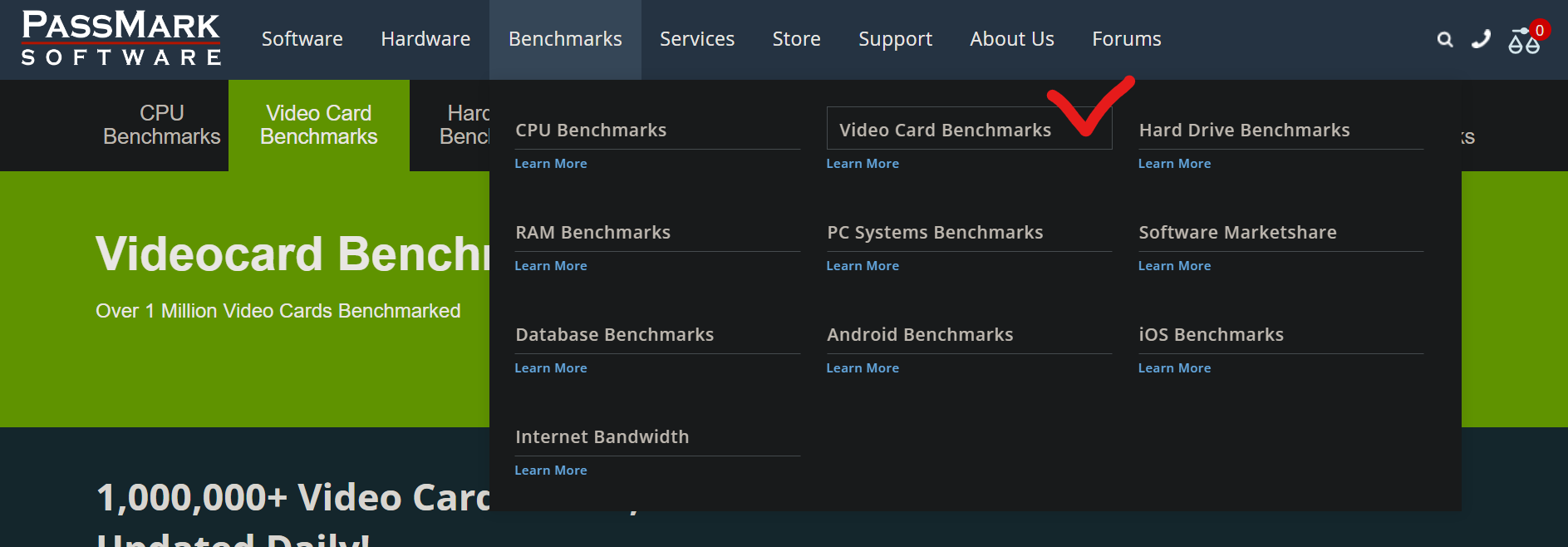Click Learn More under Database Benchmarks

[x=550, y=368]
